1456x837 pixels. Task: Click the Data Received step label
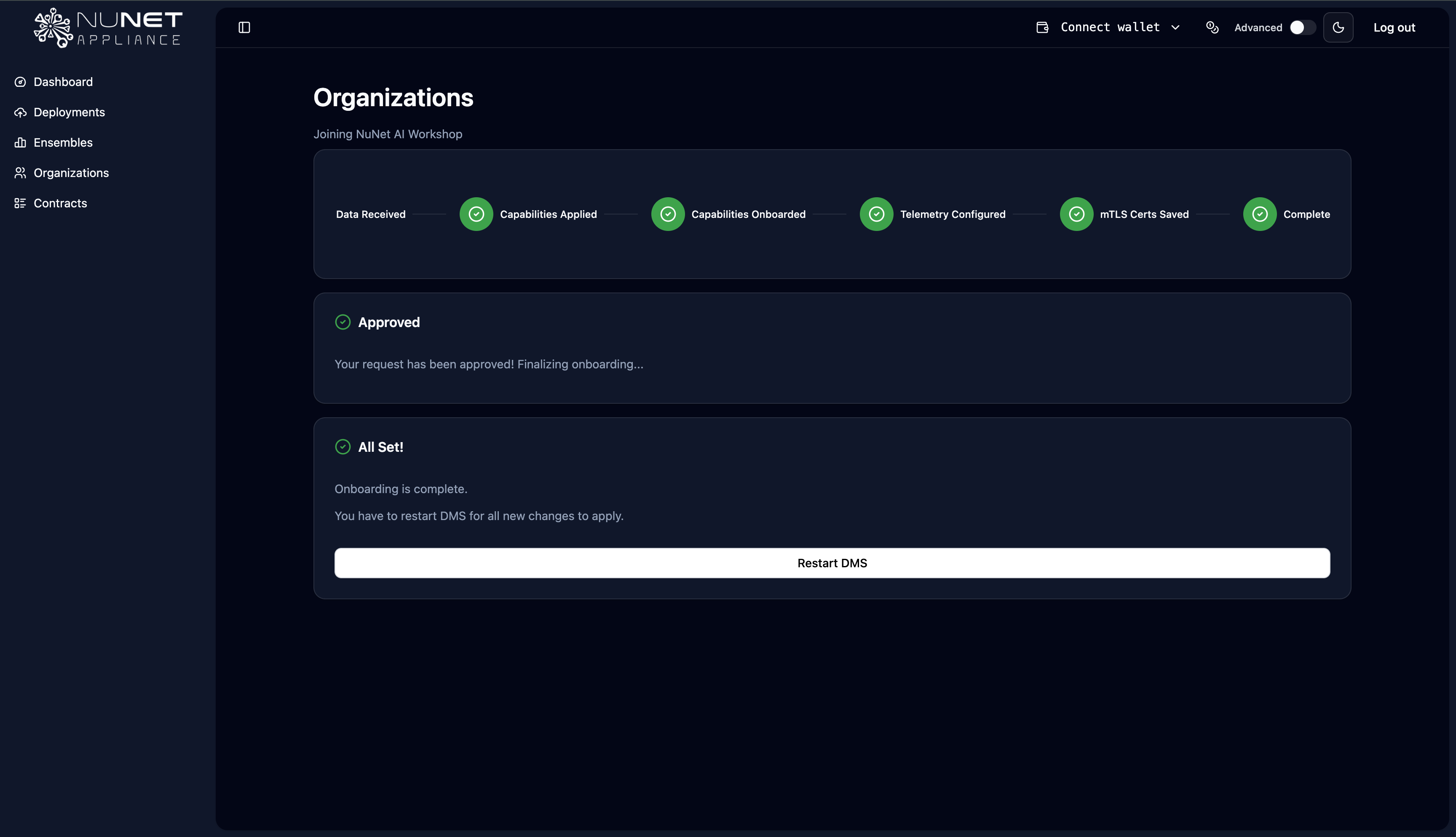tap(371, 215)
